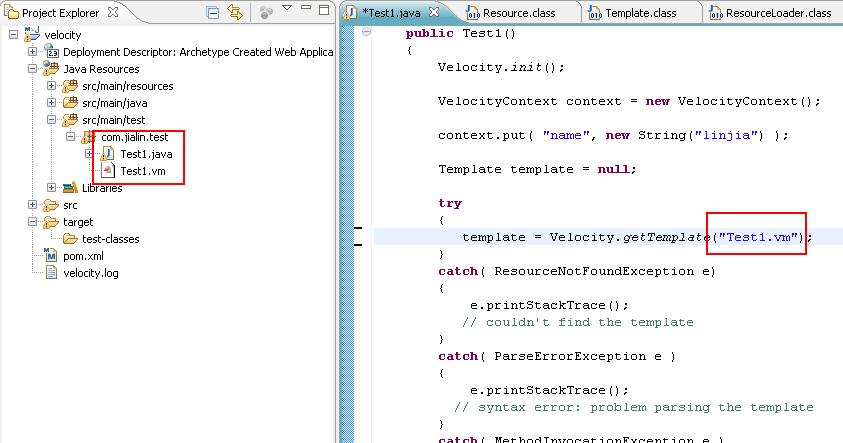Select src/main/resources in the tree
Image resolution: width=843 pixels, height=443 pixels.
tap(127, 86)
